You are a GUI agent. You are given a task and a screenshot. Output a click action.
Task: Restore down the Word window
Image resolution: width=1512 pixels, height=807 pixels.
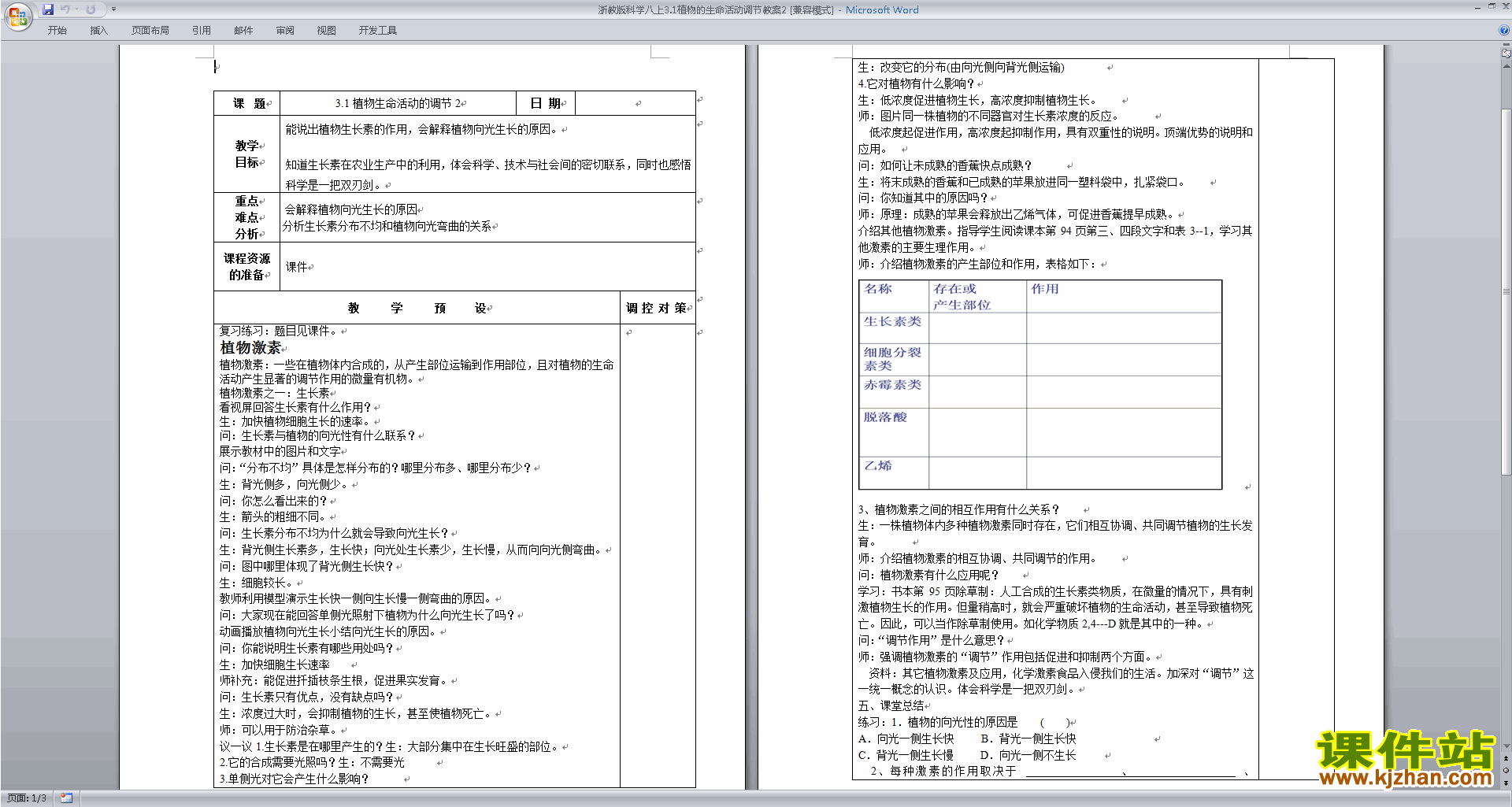click(x=1492, y=6)
